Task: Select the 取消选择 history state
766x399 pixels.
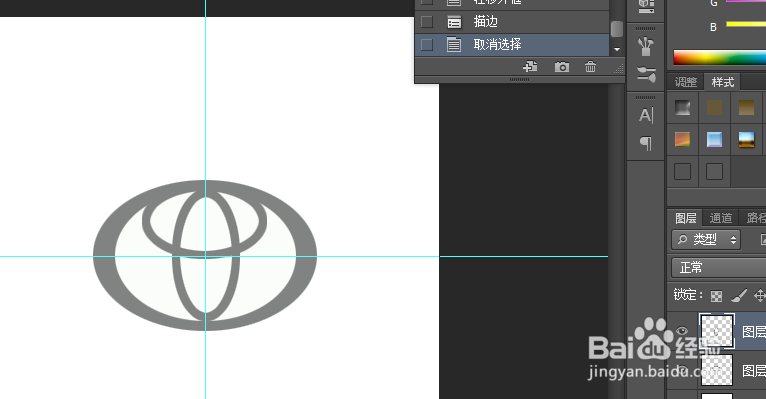Action: tap(512, 44)
